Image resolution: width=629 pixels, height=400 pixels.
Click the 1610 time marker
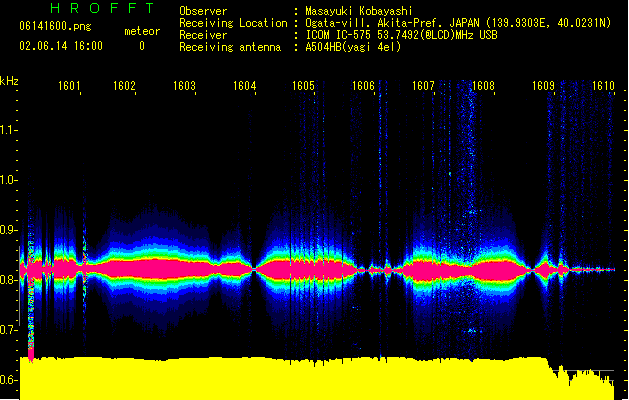tap(603, 85)
